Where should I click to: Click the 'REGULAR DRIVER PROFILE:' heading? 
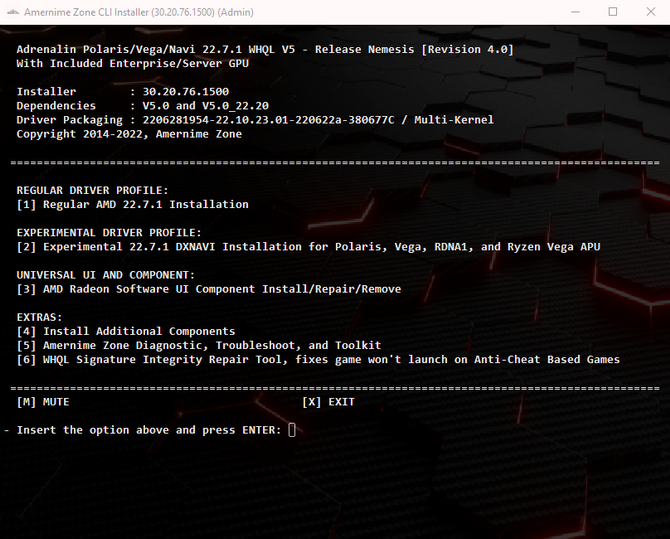click(93, 190)
